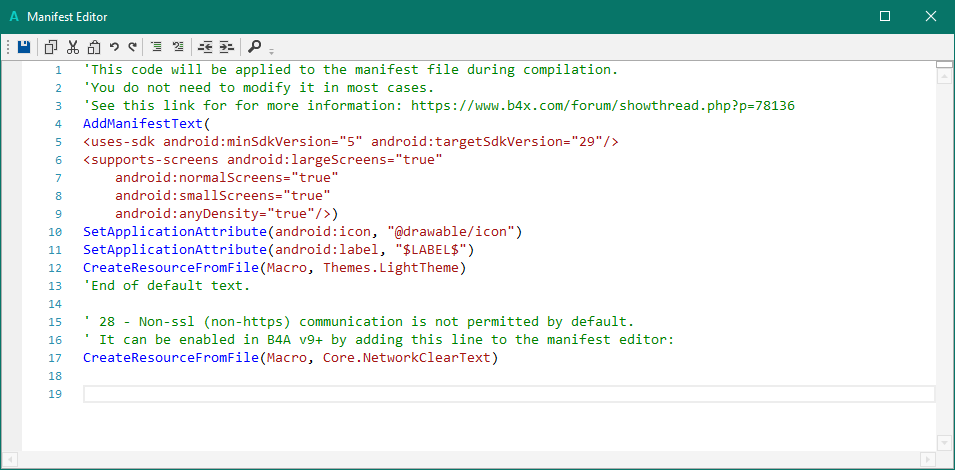Image resolution: width=955 pixels, height=470 pixels.
Task: Click the b4x.com forum URL in line 3
Action: (602, 105)
